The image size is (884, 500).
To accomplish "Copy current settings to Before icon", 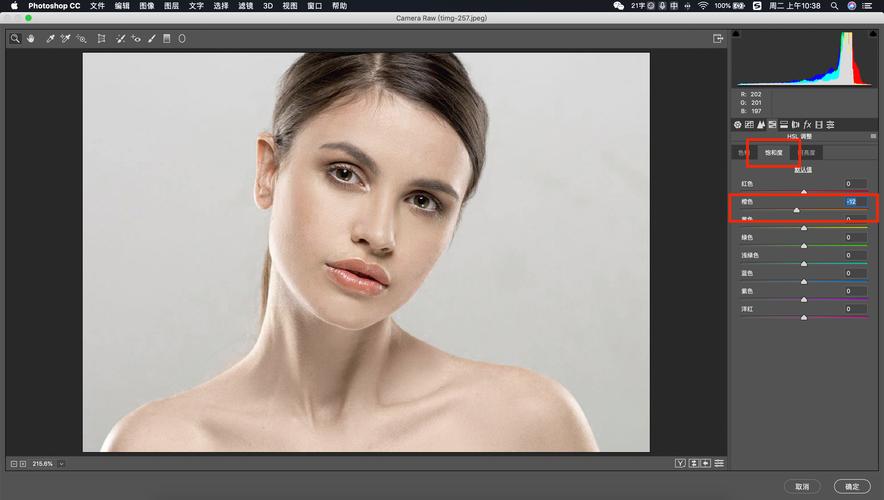I will [706, 463].
